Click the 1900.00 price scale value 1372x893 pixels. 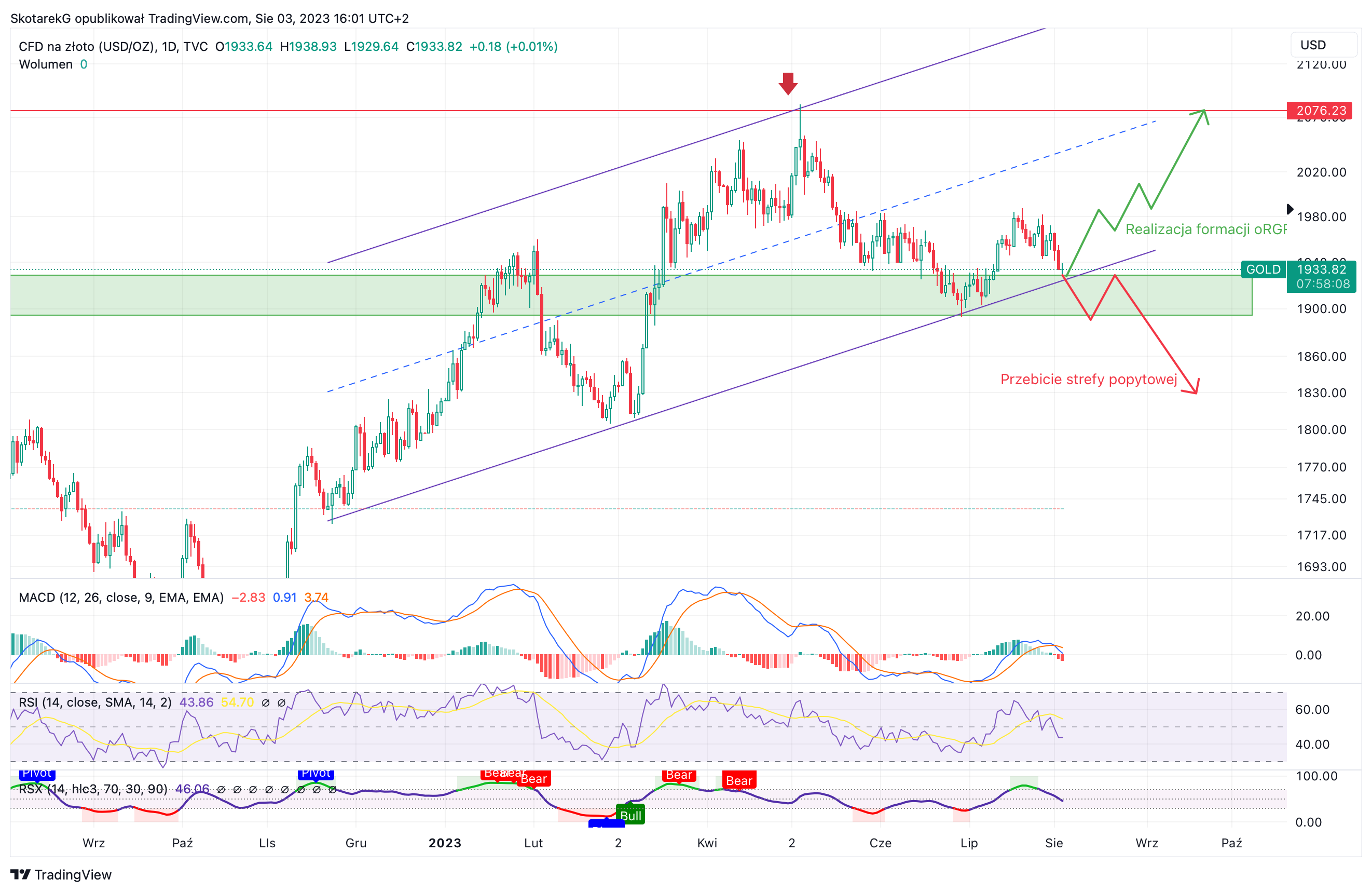click(1321, 308)
